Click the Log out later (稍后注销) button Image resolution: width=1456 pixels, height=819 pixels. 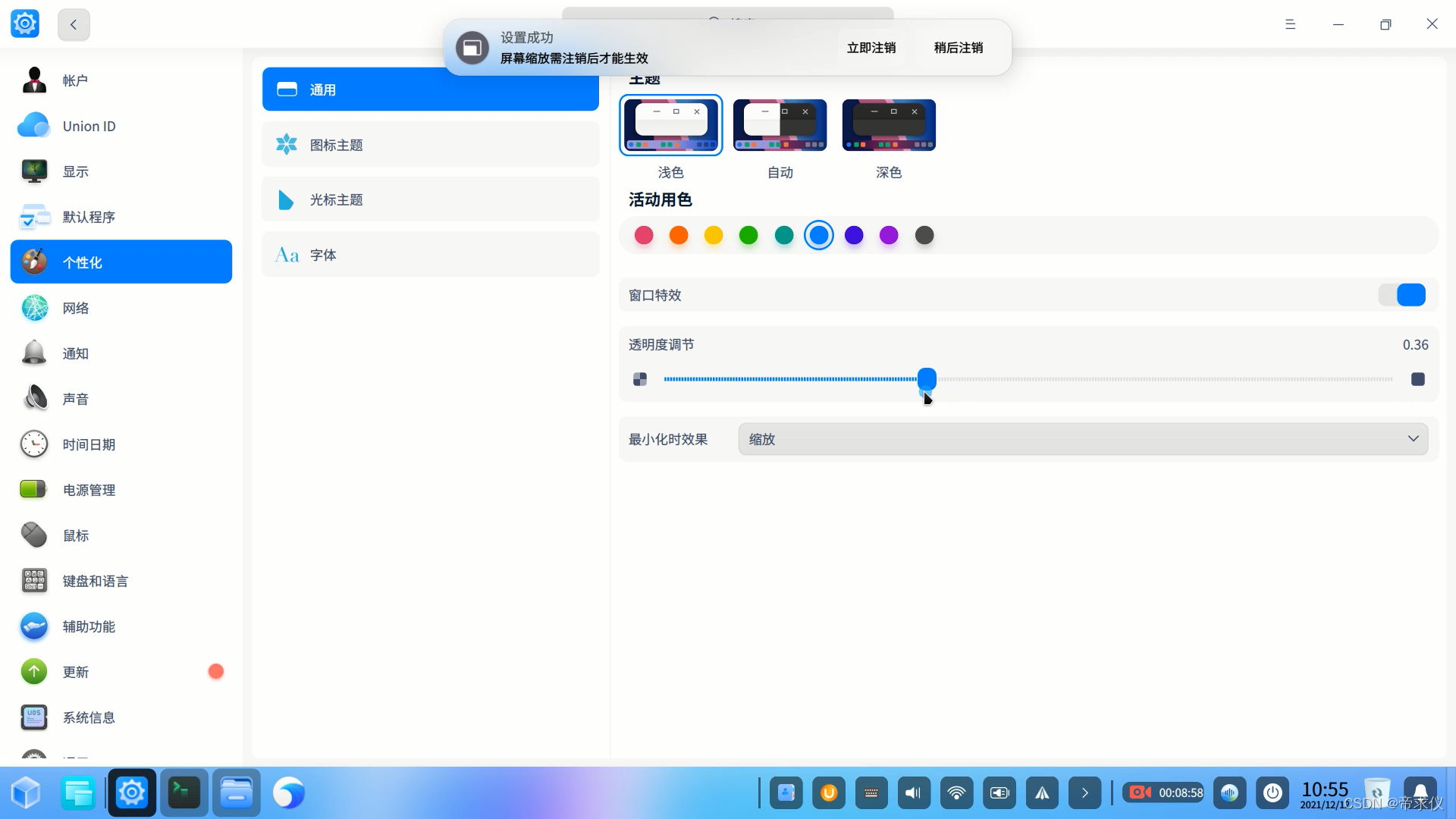tap(959, 48)
